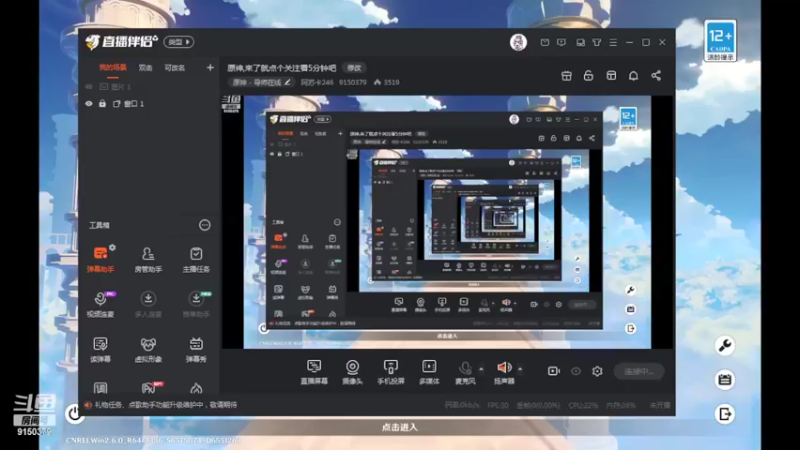Click the 12+ CADPA age rating badge
Screen dimensions: 800x450
tap(720, 41)
